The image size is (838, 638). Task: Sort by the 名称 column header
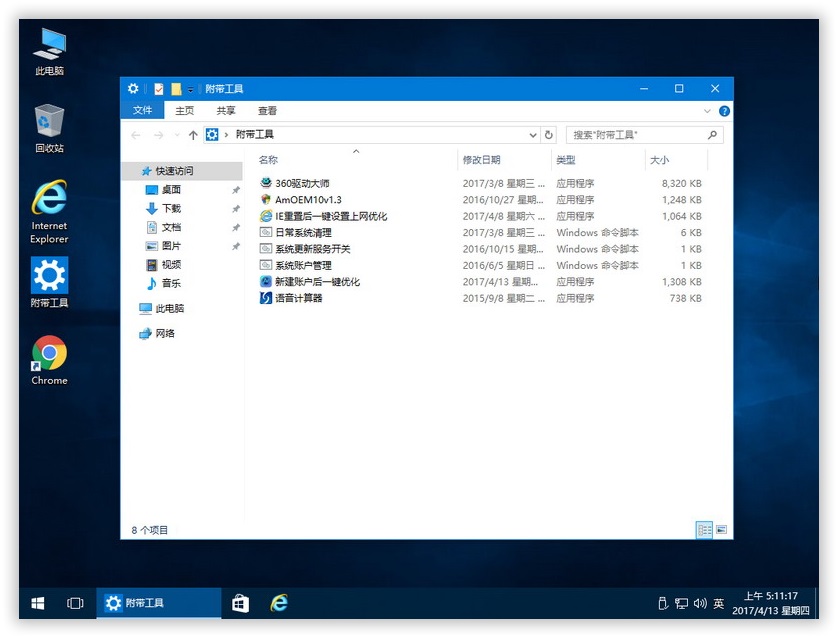pos(268,160)
